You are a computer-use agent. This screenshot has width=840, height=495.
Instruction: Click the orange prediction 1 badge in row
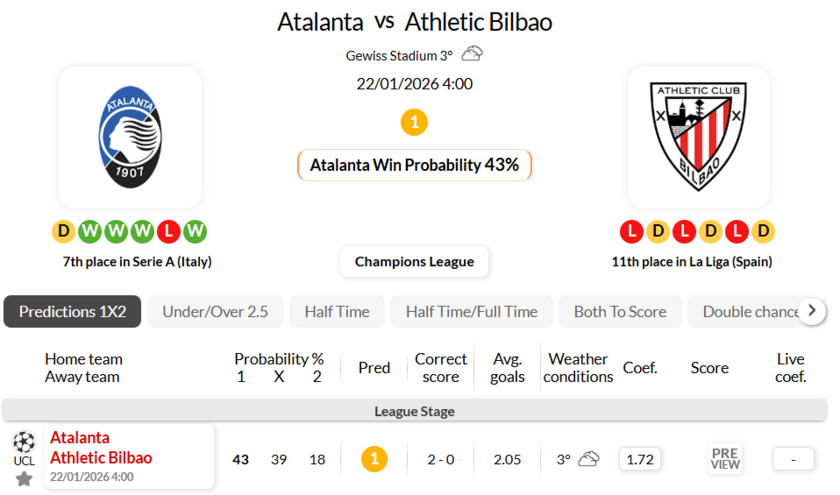pos(374,459)
